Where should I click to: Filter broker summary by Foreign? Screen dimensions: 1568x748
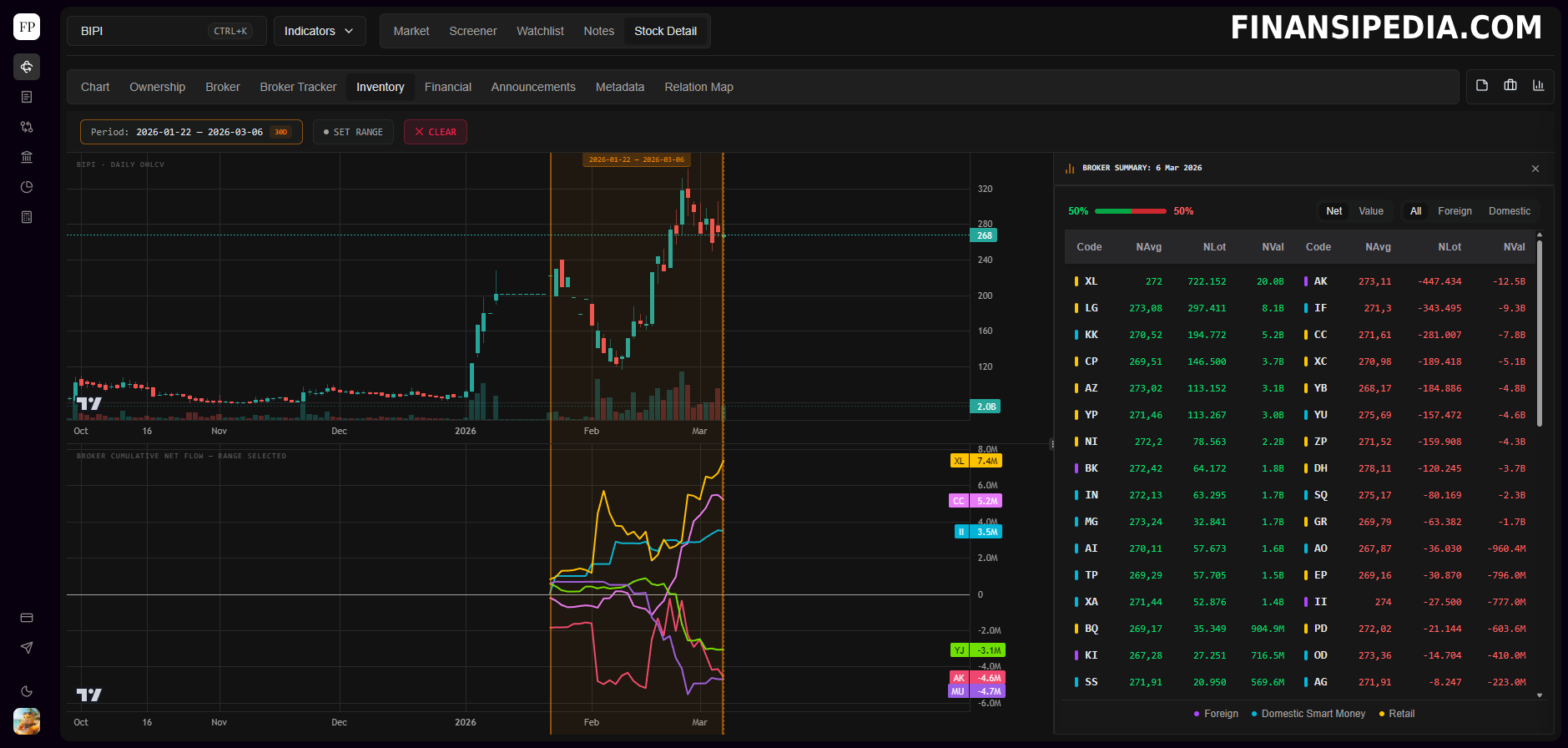click(1455, 211)
